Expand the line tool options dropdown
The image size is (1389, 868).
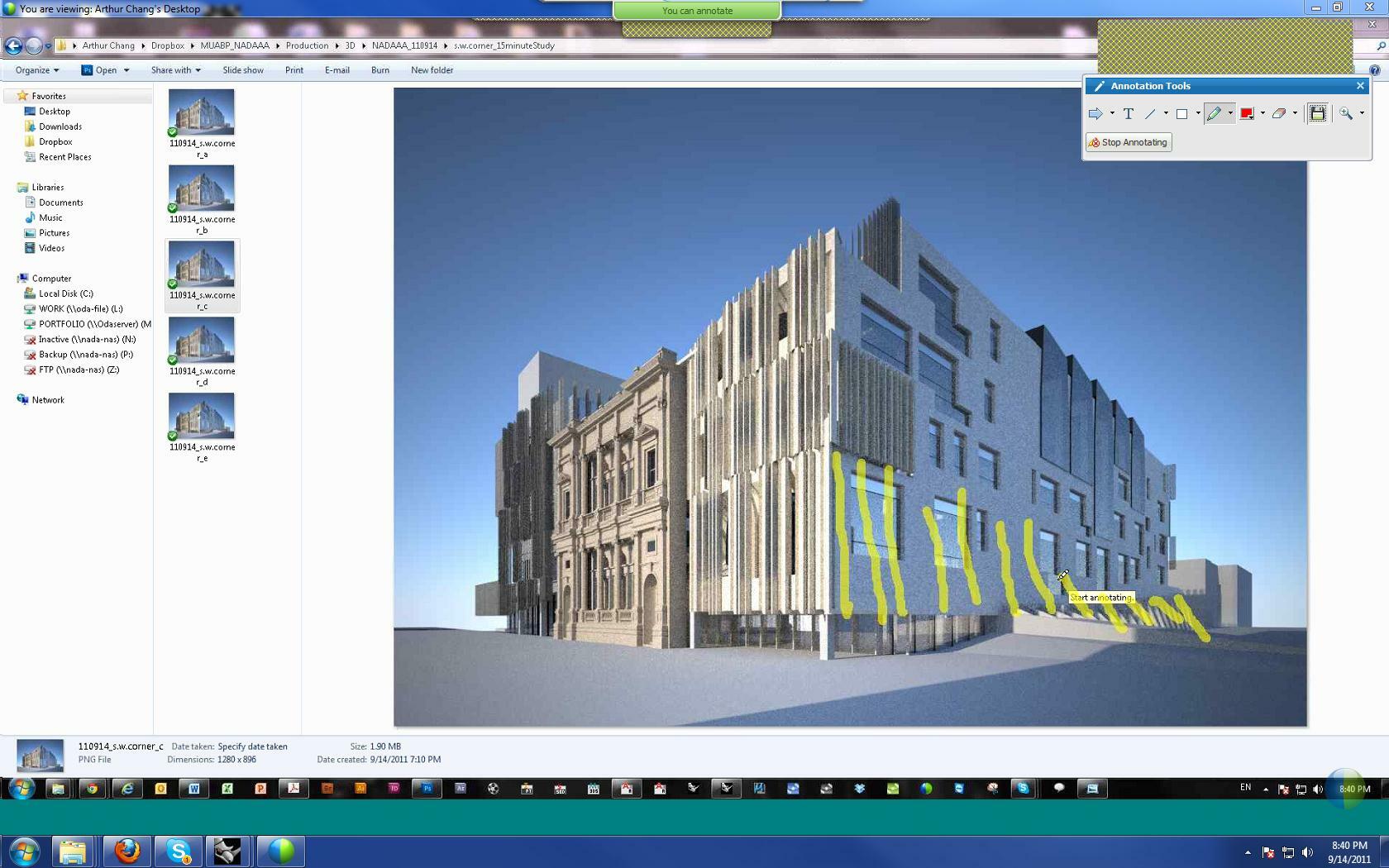[1166, 114]
